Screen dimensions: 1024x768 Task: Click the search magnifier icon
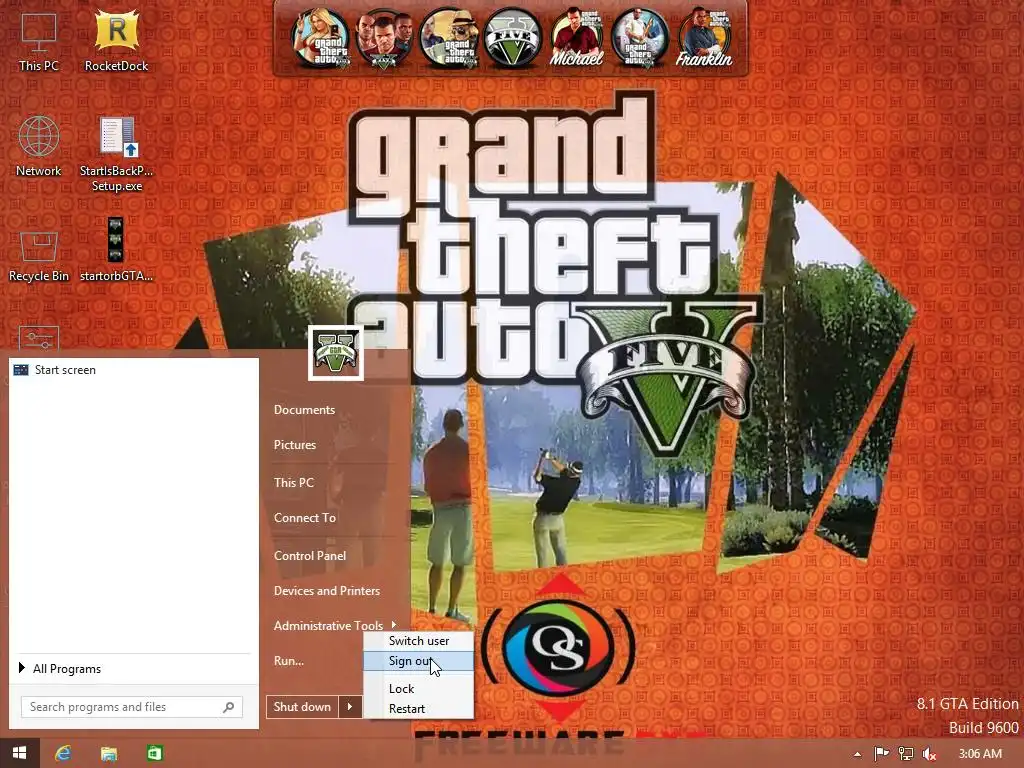point(229,707)
